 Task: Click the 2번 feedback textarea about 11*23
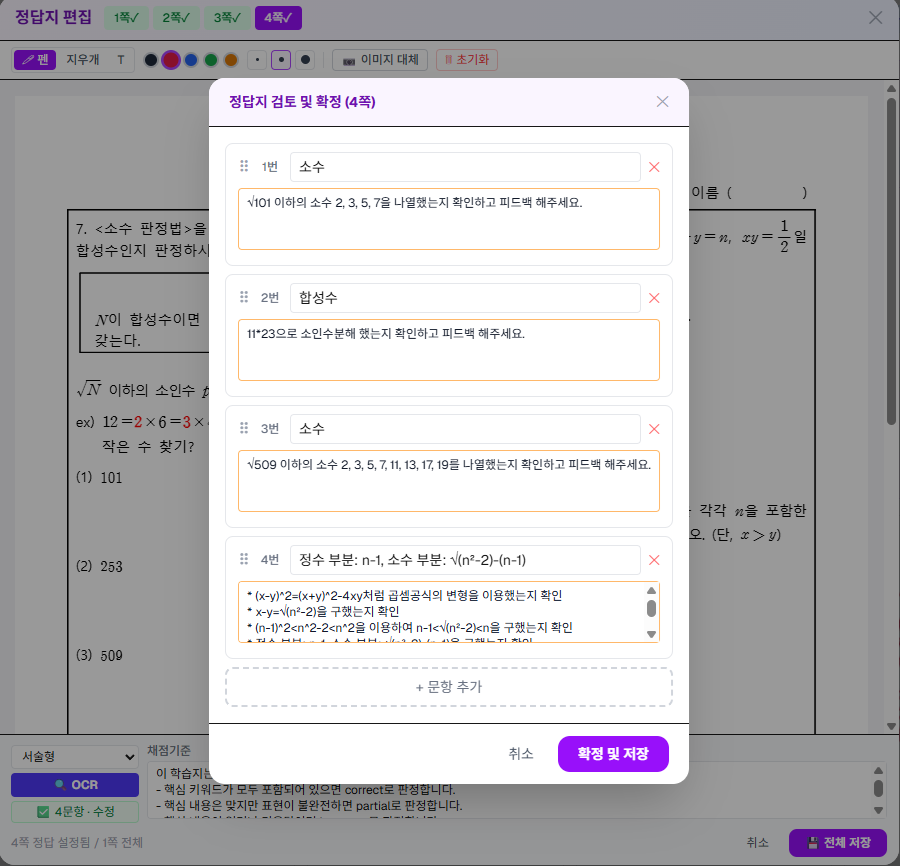tap(449, 350)
